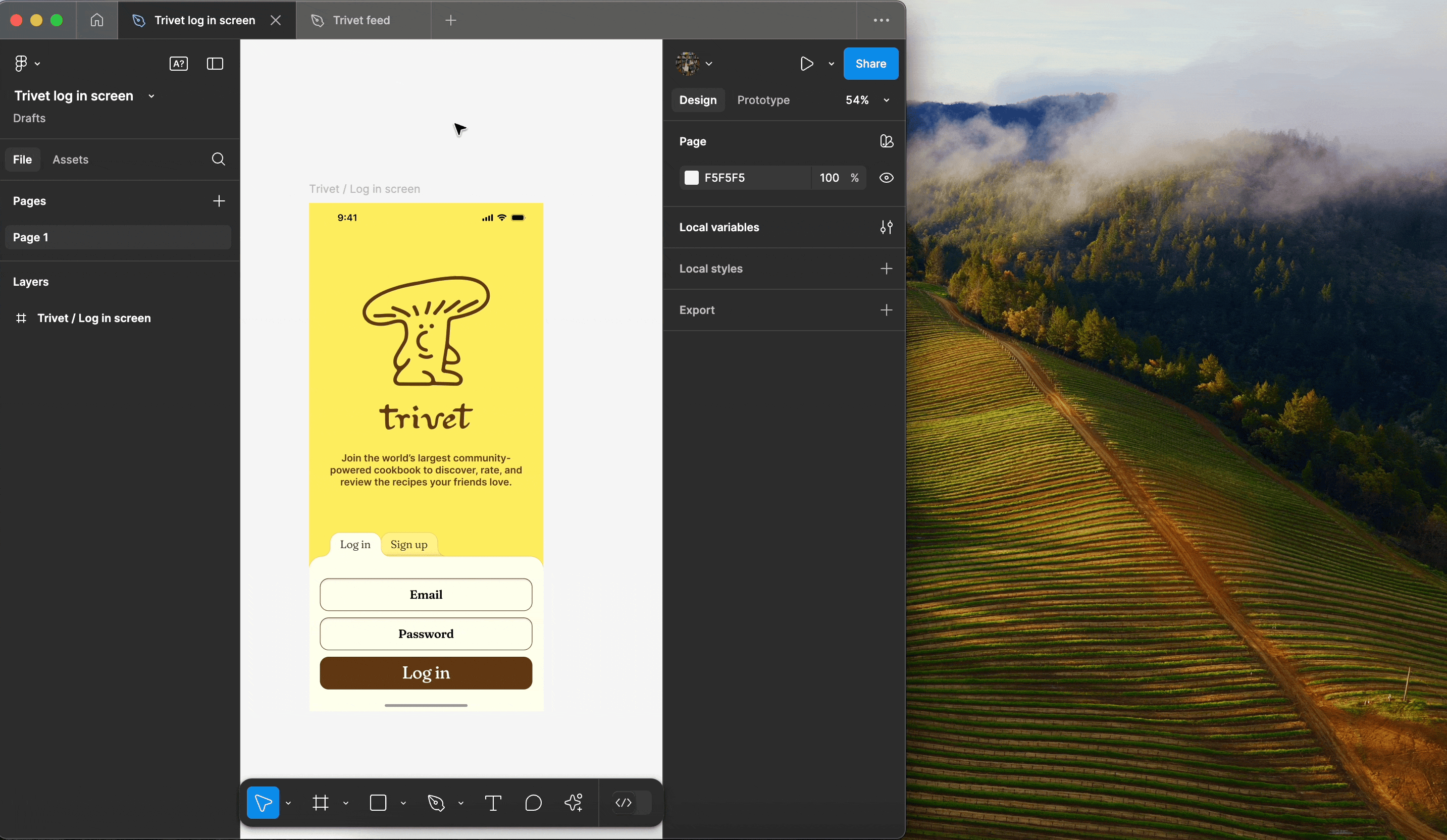Open the Figma main menu dropdown

[26, 64]
